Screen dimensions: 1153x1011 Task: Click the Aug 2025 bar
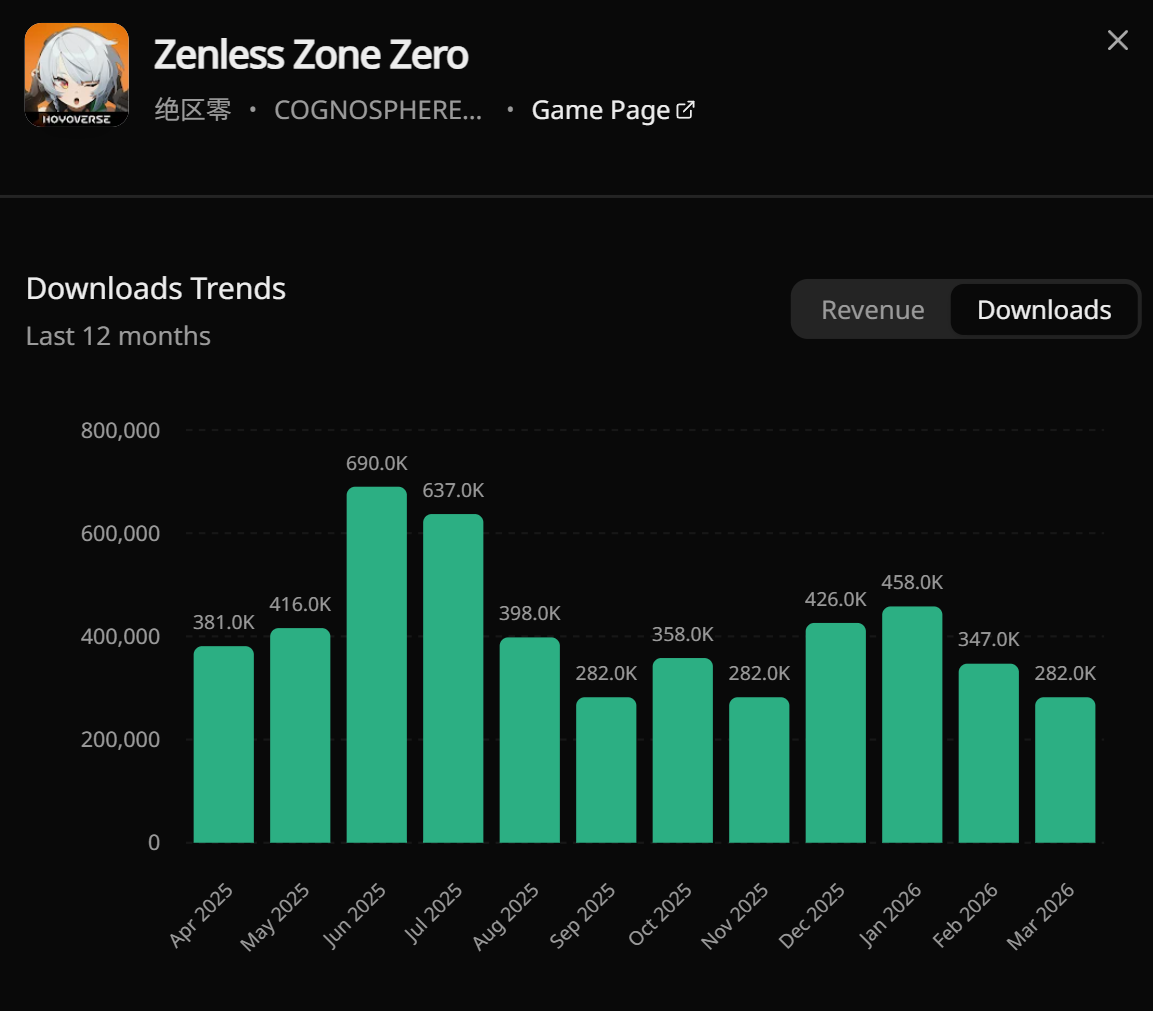pos(529,740)
